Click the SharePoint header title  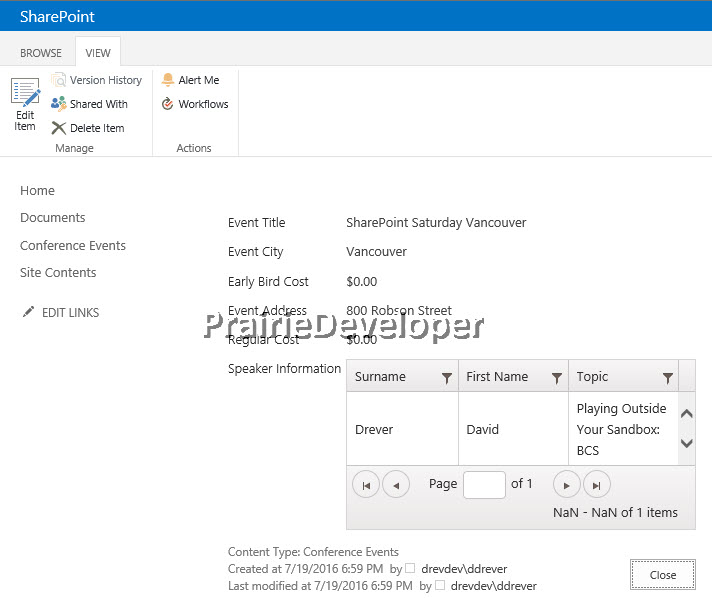[57, 16]
